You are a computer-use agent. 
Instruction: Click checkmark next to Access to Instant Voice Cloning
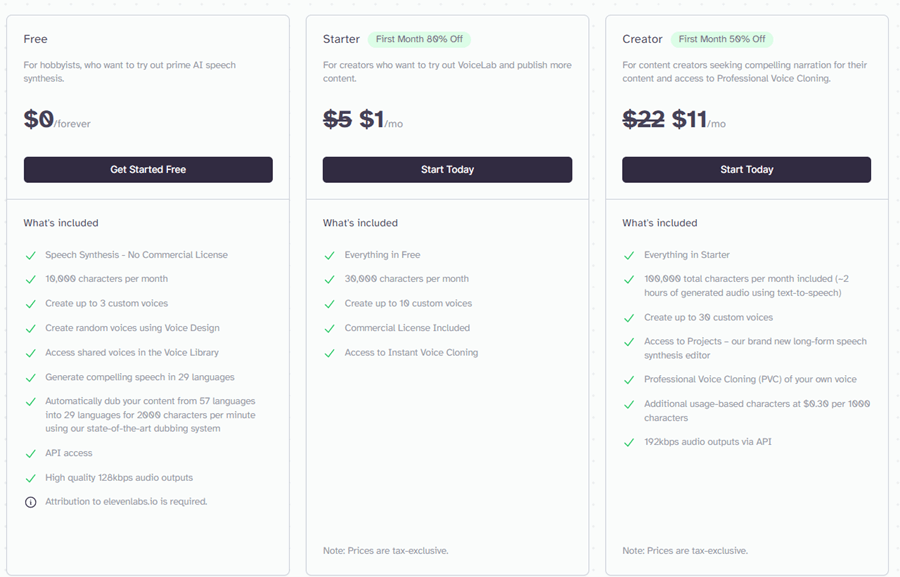(x=329, y=353)
